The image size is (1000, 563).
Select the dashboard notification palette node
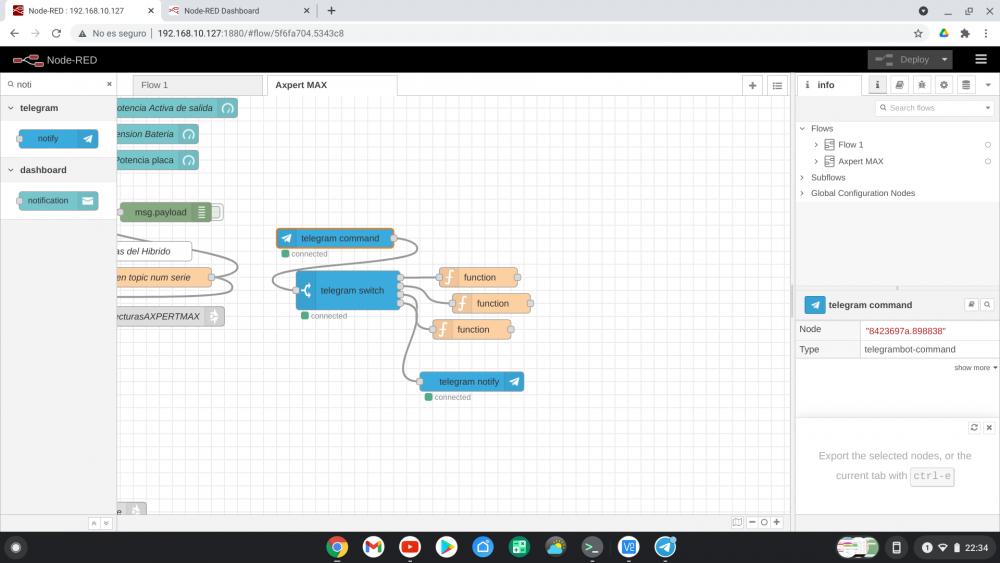(58, 200)
